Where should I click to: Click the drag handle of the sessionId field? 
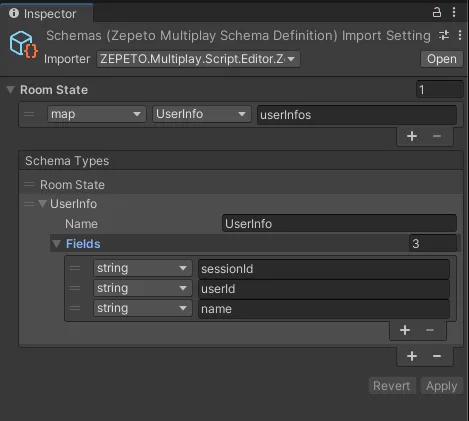tap(75, 268)
